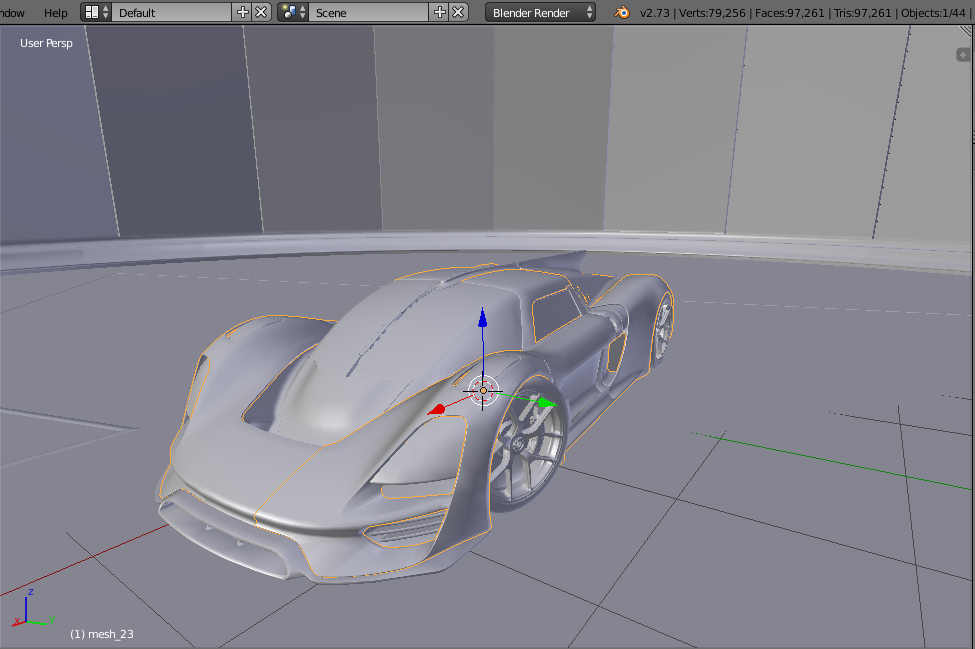Image resolution: width=975 pixels, height=649 pixels.
Task: Click the red X-axis manipulator arrow
Action: pos(437,410)
